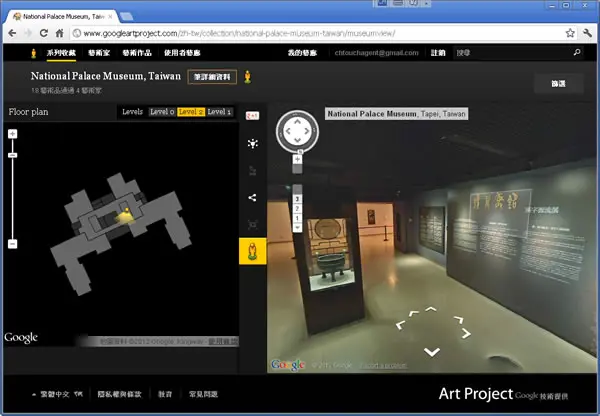Image resolution: width=600 pixels, height=416 pixels.
Task: Click the light bulb highlights icon
Action: (x=253, y=144)
